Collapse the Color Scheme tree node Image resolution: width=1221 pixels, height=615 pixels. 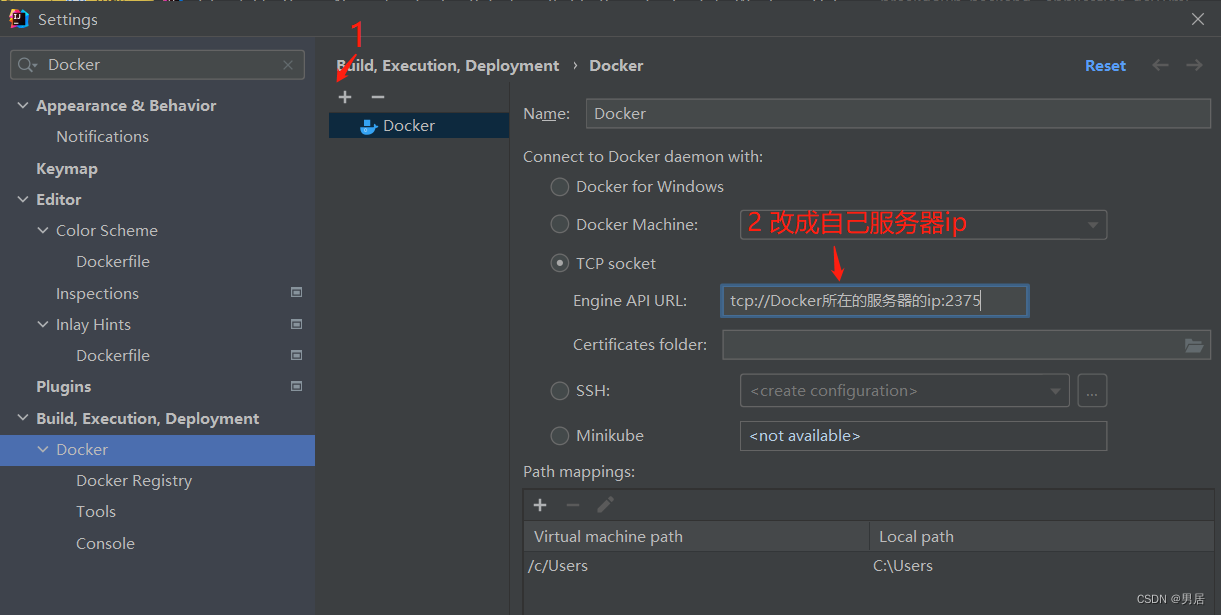[43, 231]
